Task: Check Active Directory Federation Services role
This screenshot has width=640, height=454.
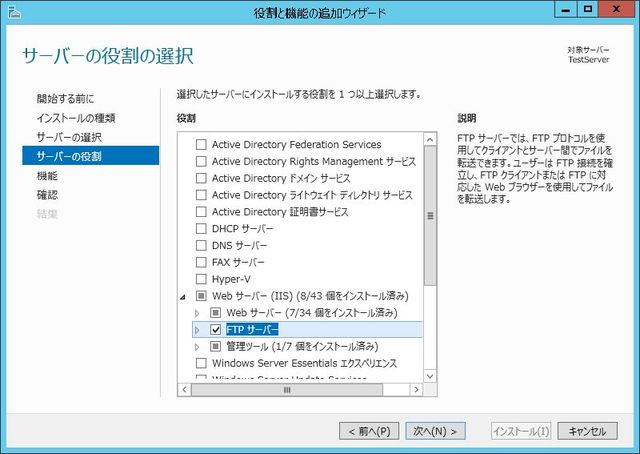Action: pos(201,145)
